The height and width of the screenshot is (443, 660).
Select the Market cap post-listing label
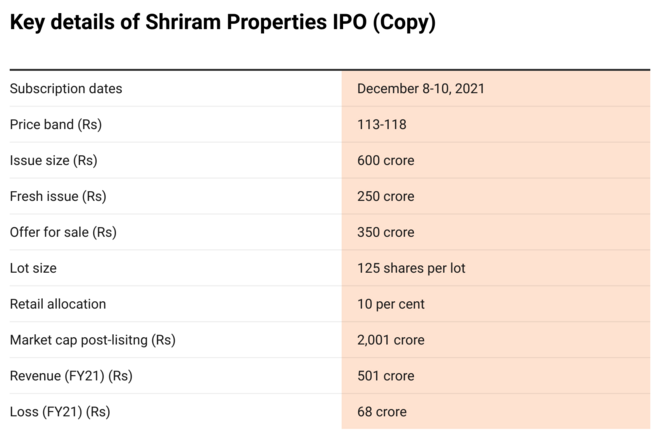click(x=92, y=340)
